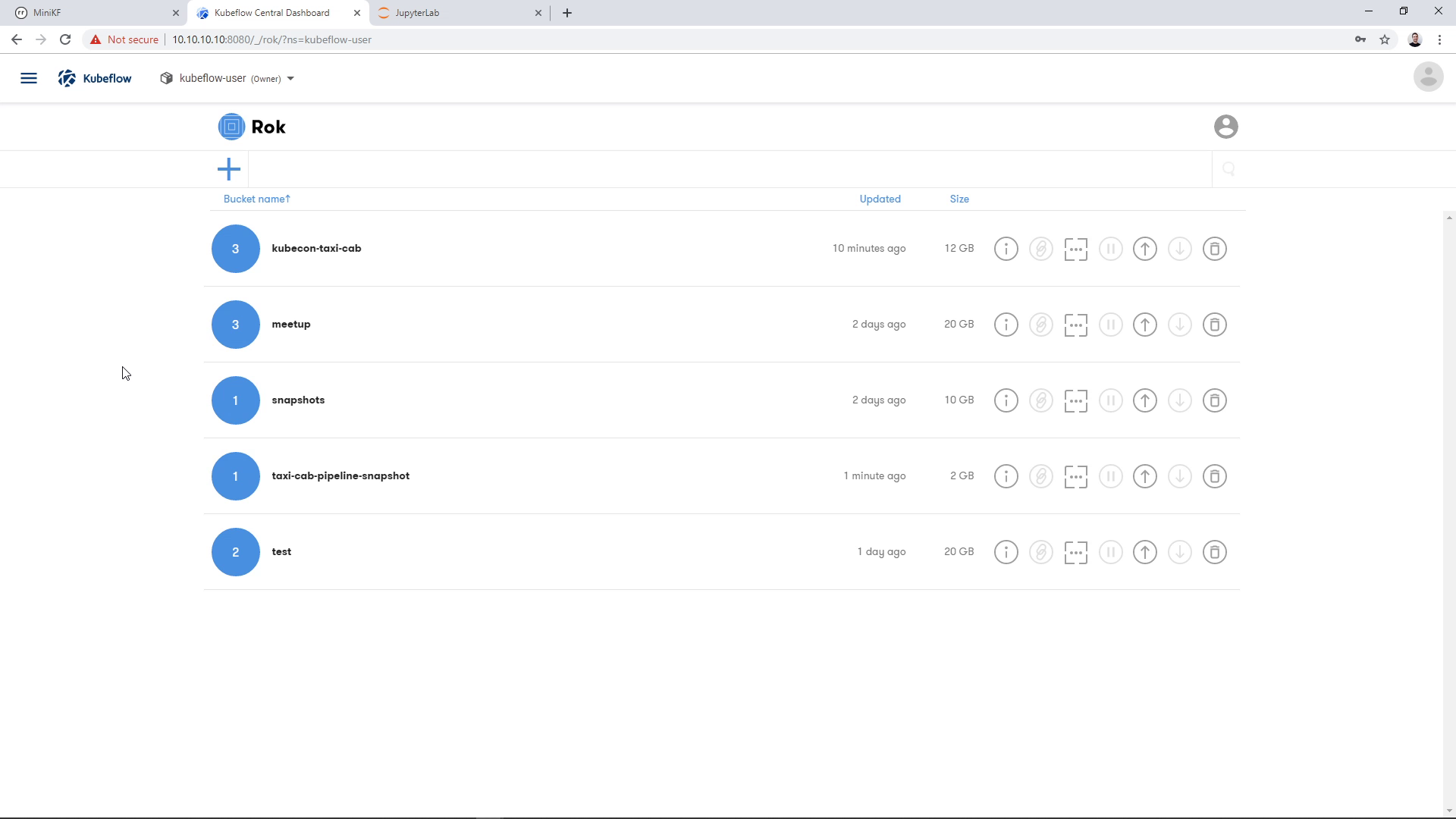This screenshot has width=1456, height=819.
Task: Click the Kubeflow logo
Action: click(x=95, y=78)
